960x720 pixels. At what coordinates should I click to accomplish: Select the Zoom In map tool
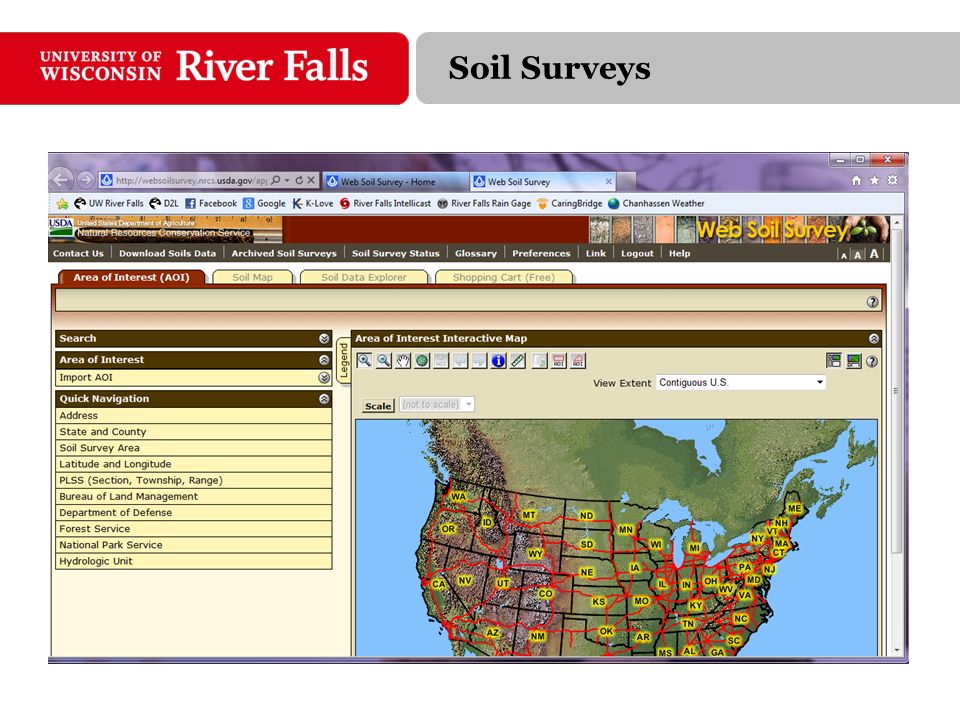tap(364, 361)
